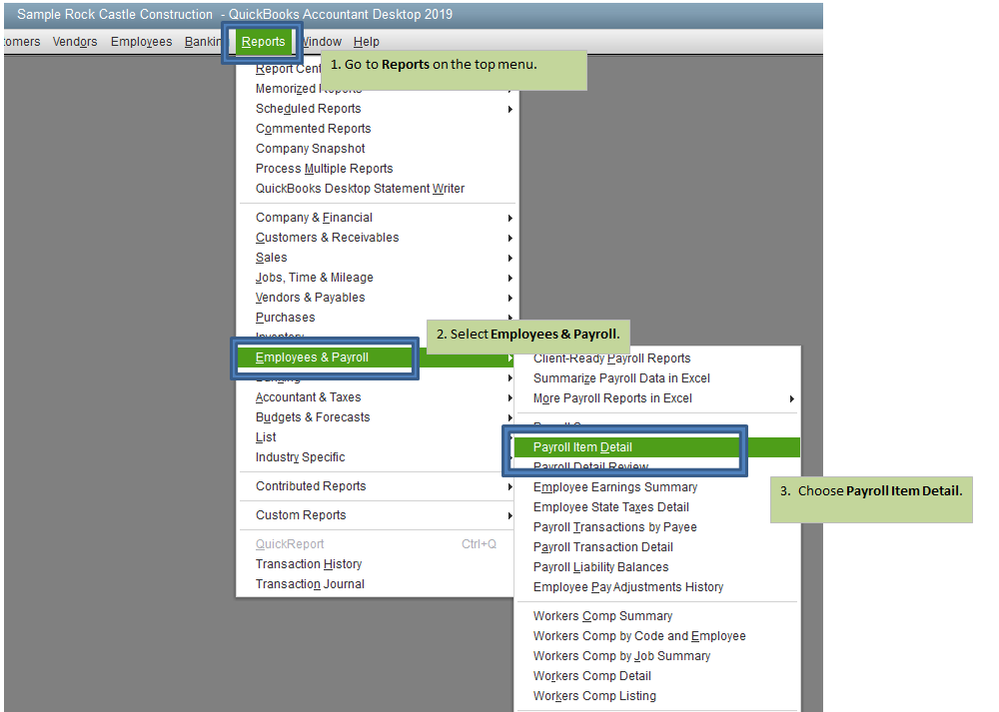Image resolution: width=999 pixels, height=712 pixels.
Task: Open Budgets & Forecasts submenu
Action: tap(376, 417)
